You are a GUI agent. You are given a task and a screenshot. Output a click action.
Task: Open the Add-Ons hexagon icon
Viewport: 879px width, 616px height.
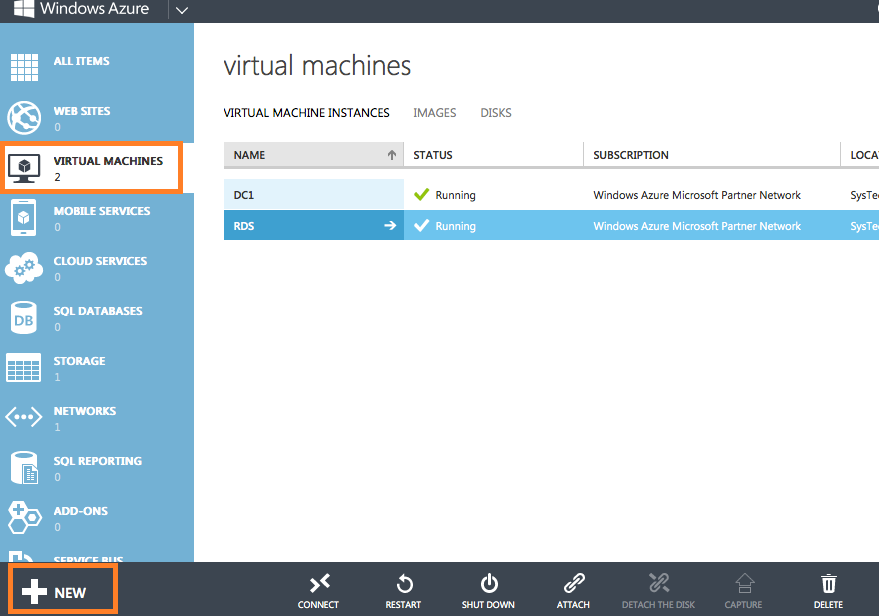point(25,517)
